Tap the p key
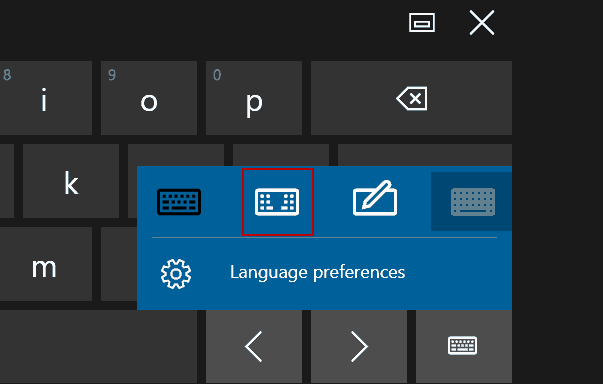The image size is (603, 384). point(254,98)
